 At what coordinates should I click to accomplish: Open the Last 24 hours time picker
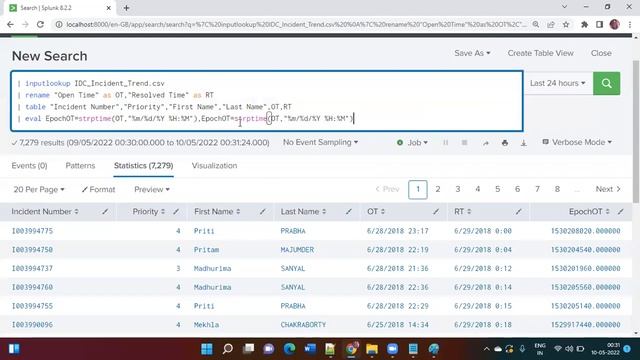coord(558,83)
